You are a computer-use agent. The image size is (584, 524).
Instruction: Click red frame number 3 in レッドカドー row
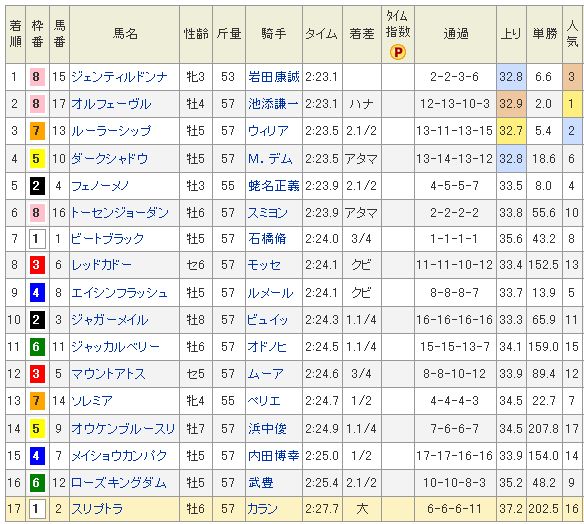(37, 265)
